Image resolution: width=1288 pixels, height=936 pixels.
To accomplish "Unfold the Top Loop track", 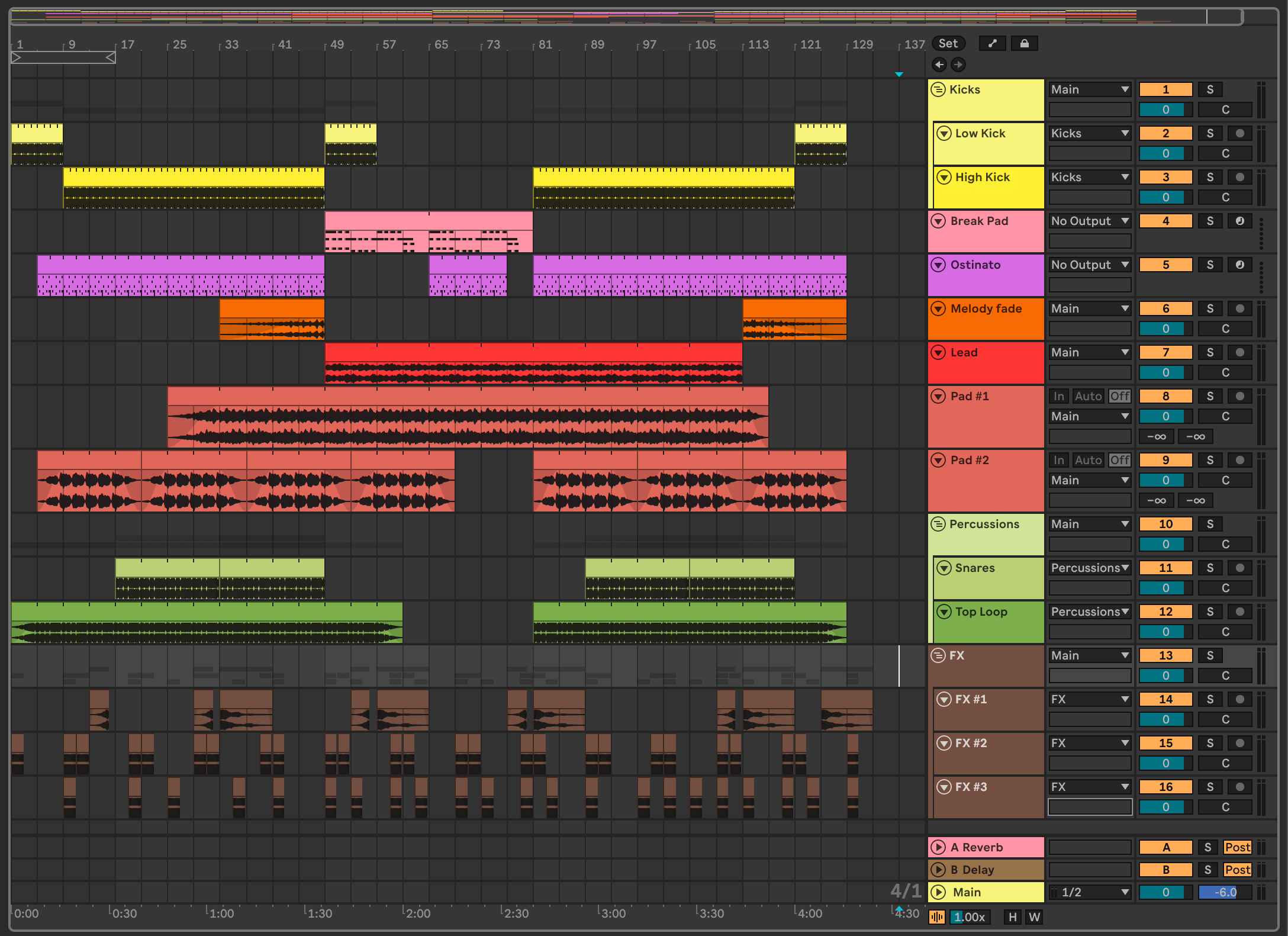I will 944,612.
